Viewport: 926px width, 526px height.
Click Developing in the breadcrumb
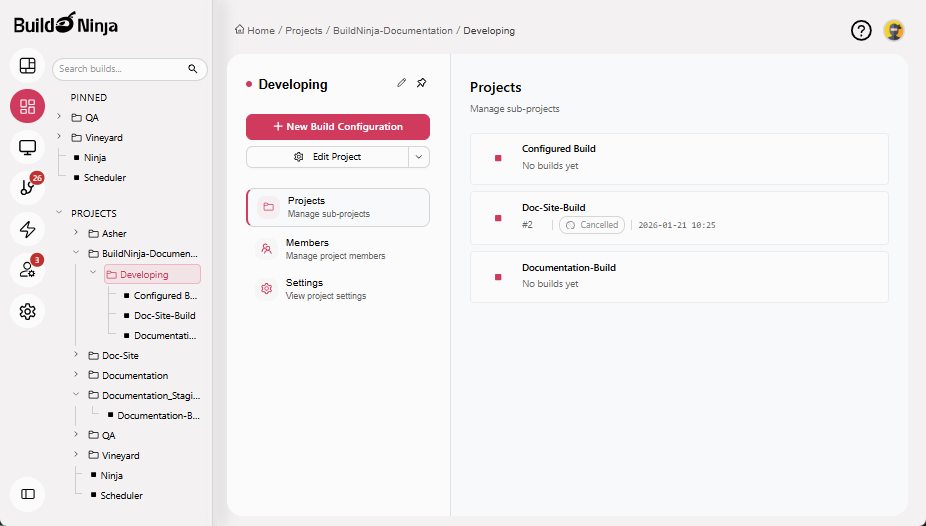489,31
